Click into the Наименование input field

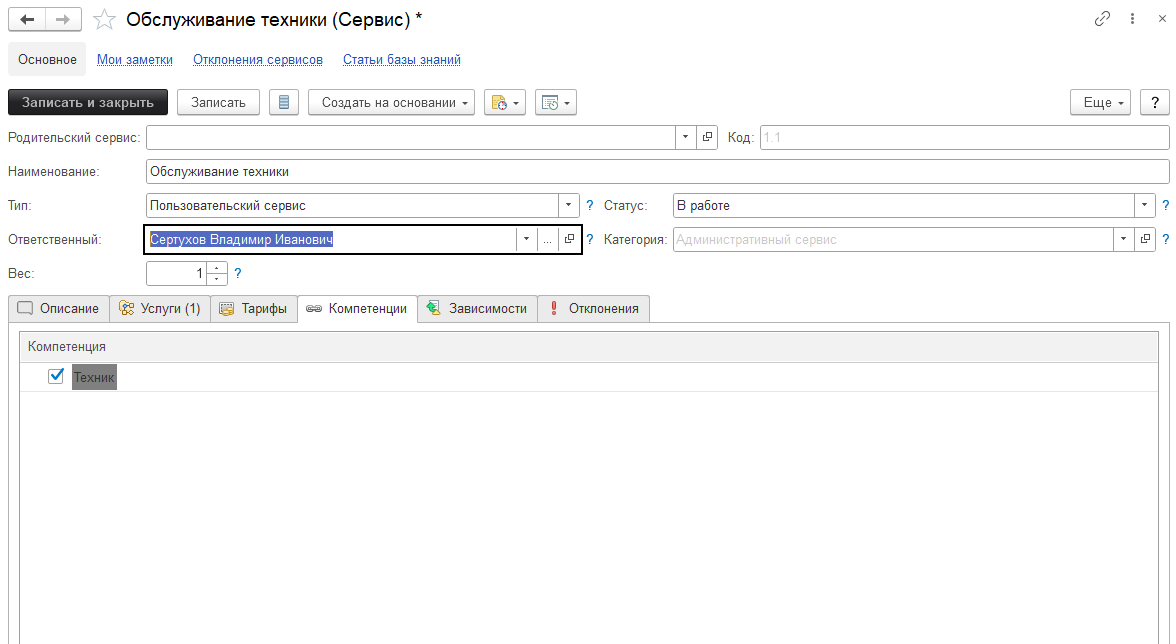point(656,171)
